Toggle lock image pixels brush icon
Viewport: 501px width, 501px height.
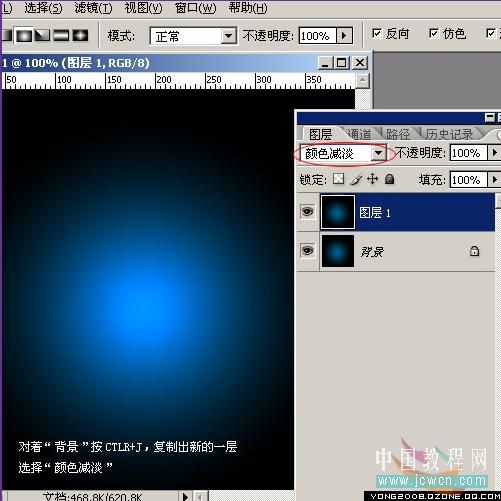356,180
